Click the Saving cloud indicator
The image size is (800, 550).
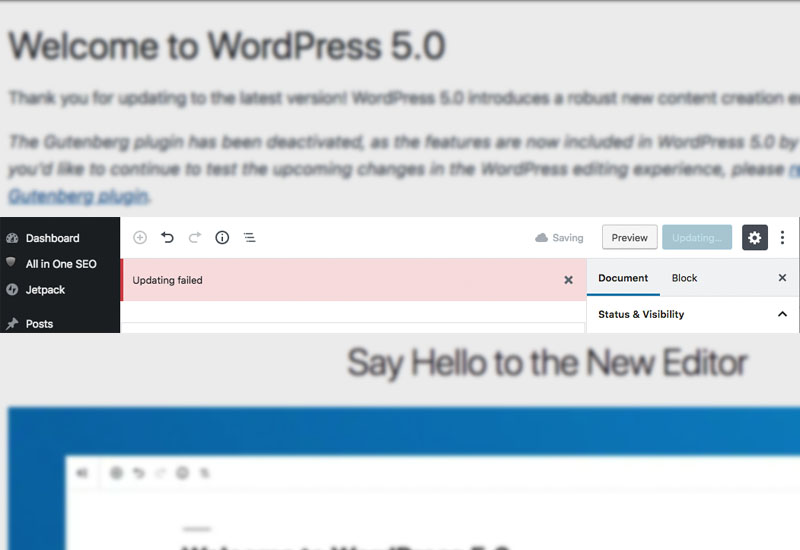tap(559, 238)
